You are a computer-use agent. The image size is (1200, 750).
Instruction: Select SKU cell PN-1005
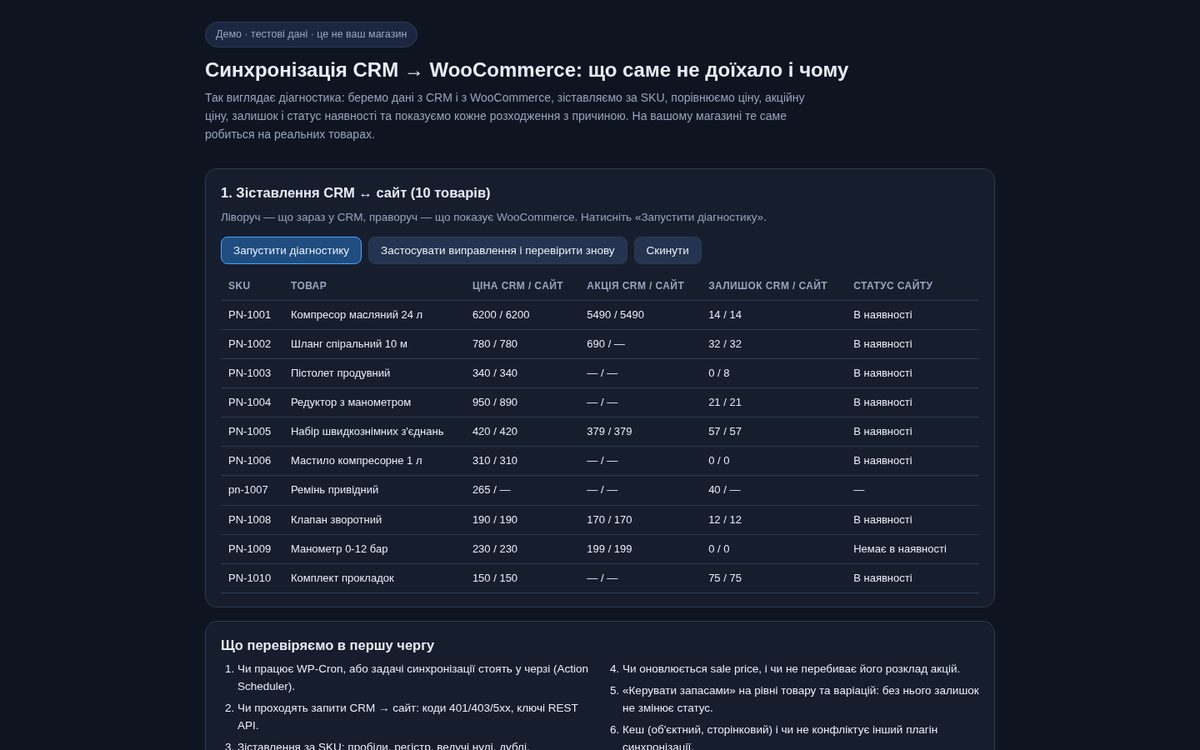pyautogui.click(x=249, y=432)
